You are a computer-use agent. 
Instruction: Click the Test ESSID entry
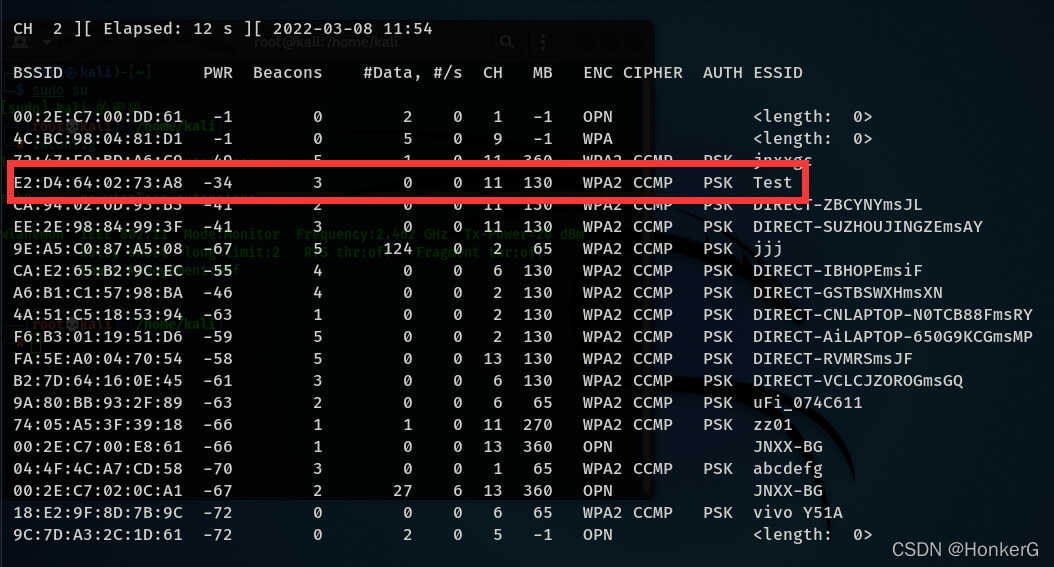coord(772,183)
